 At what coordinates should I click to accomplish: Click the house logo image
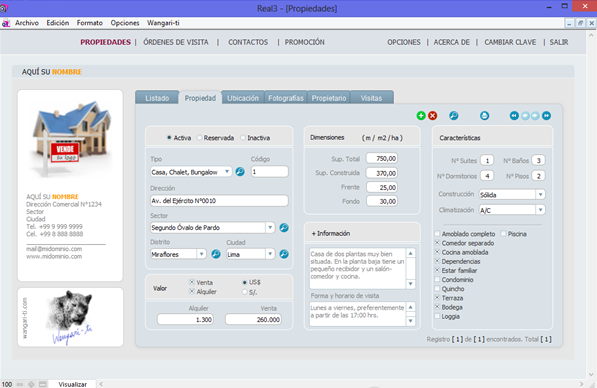tap(71, 139)
